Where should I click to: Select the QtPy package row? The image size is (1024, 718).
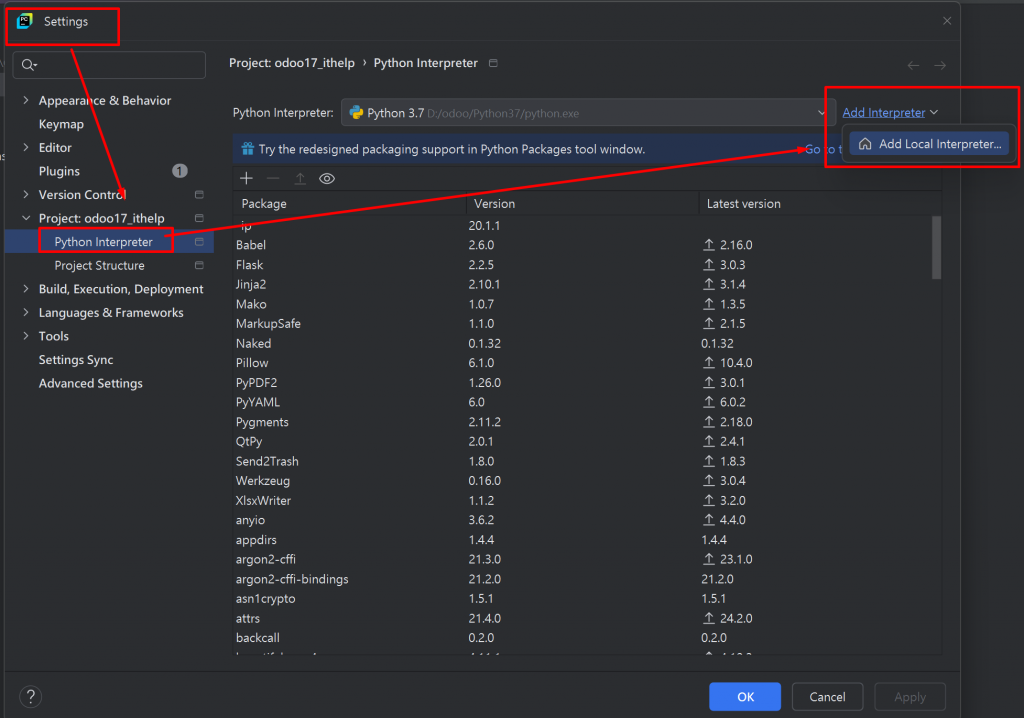coord(583,442)
